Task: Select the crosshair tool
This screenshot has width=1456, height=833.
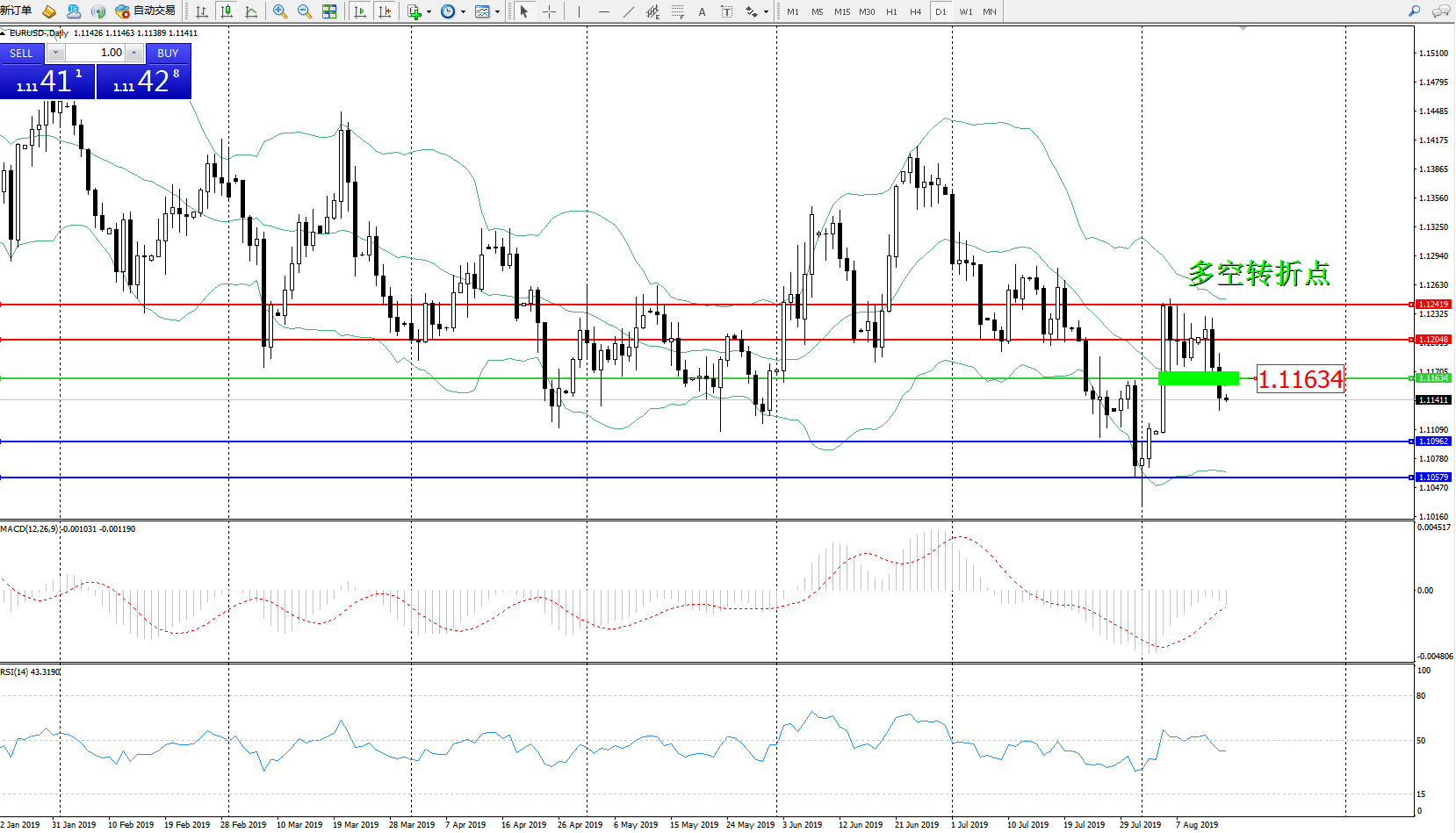Action: (549, 11)
